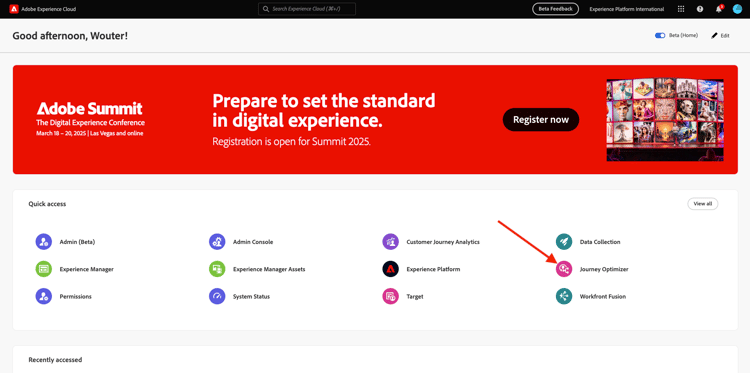The image size is (750, 373).
Task: Click the Permissions icon
Action: pyautogui.click(x=44, y=296)
